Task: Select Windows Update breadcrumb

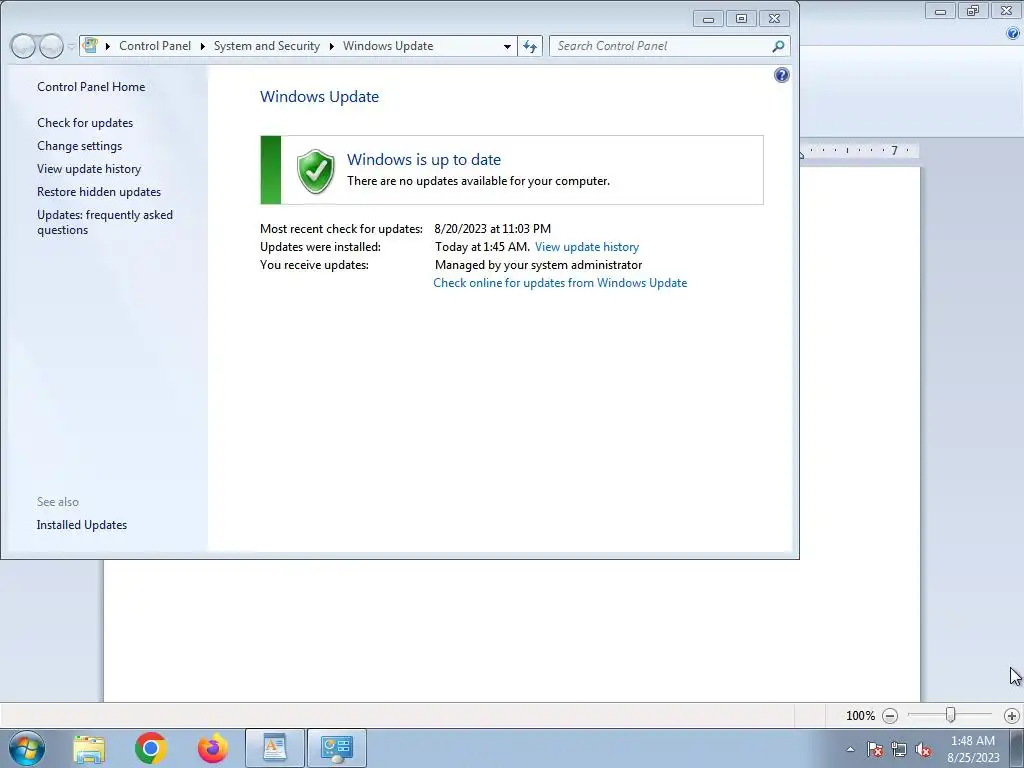Action: (x=388, y=46)
